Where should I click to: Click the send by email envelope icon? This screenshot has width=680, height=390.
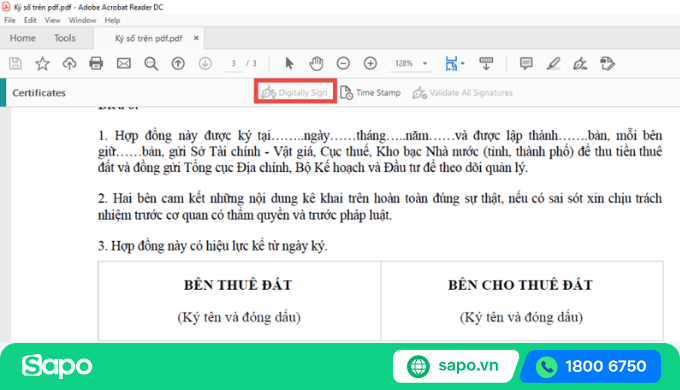(x=124, y=64)
